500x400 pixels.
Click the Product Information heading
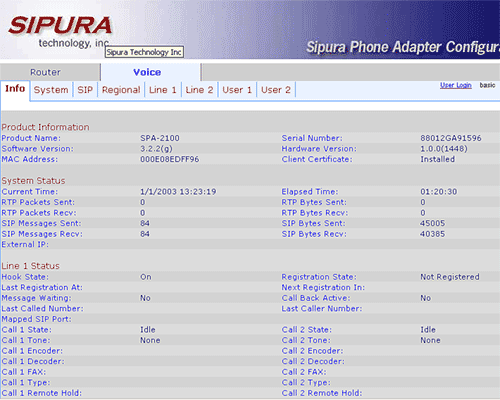click(x=45, y=127)
